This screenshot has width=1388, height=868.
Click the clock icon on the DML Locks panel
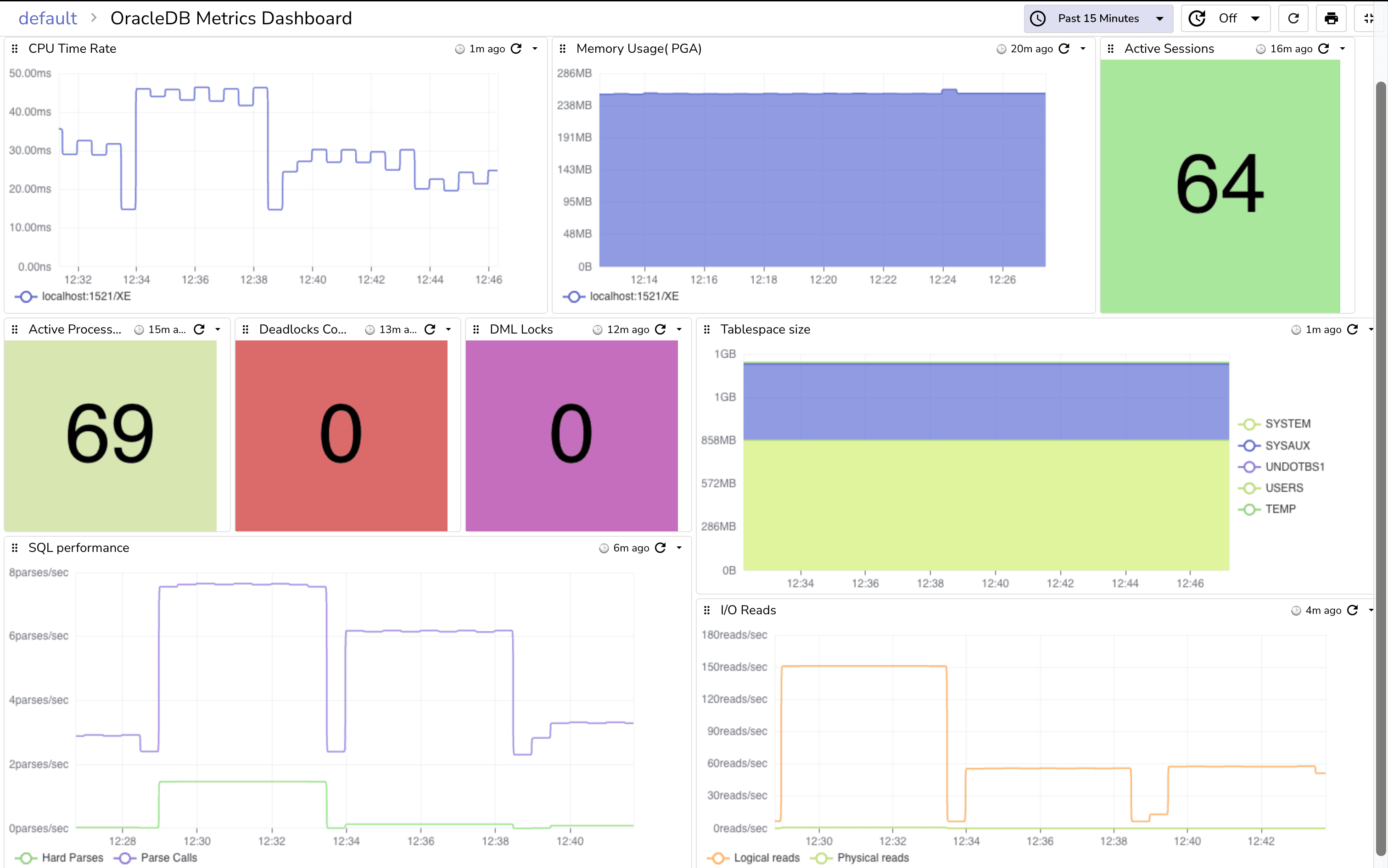pos(597,329)
